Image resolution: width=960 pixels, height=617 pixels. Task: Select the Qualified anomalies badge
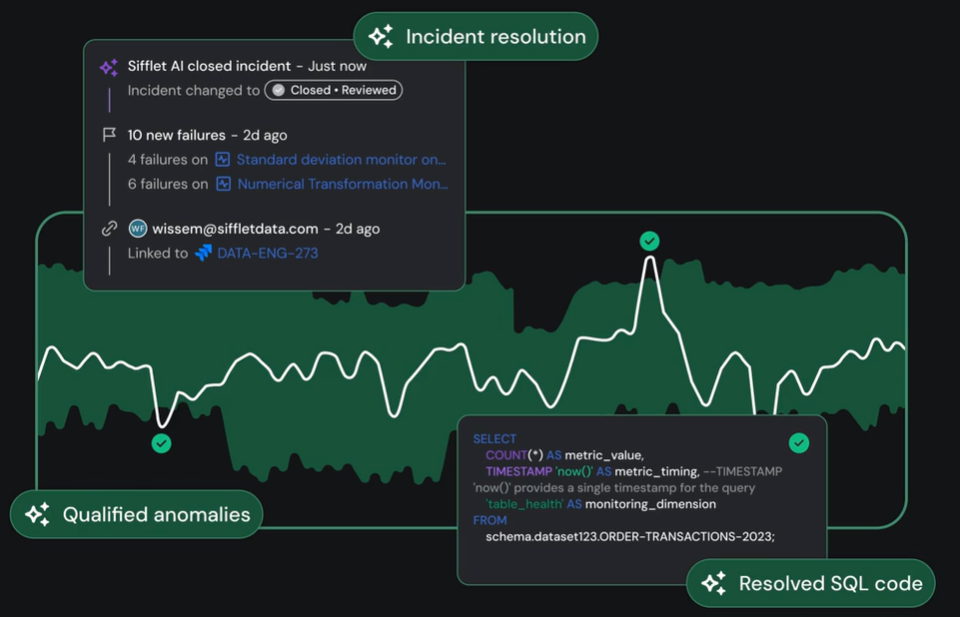(137, 514)
